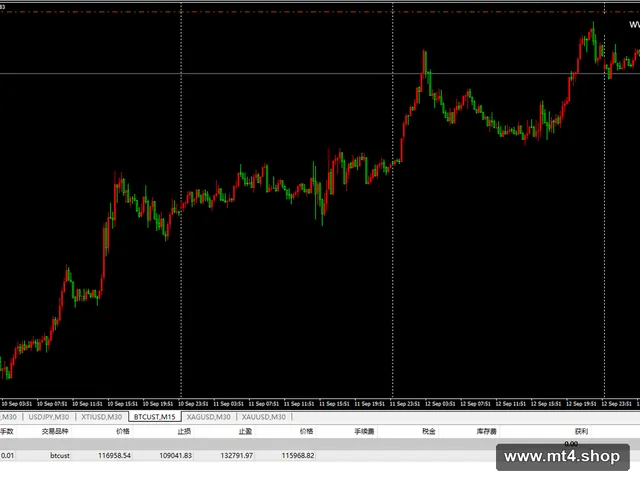
Task: Sort orders by the 手数 column header
Action: tap(7, 431)
